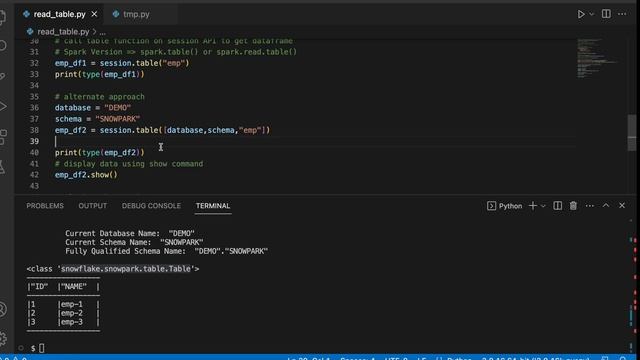Open the launch profile dropdown next to plus

tap(543, 206)
